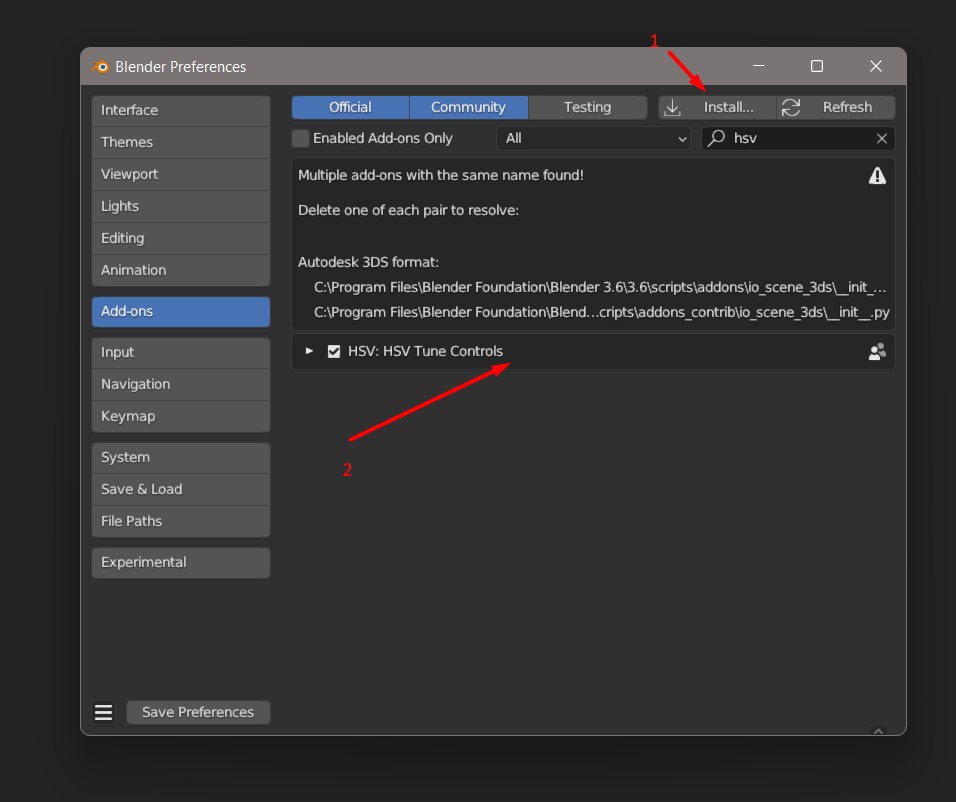This screenshot has height=802, width=956.
Task: Click the Autodesk 3DS format text
Action: (368, 262)
